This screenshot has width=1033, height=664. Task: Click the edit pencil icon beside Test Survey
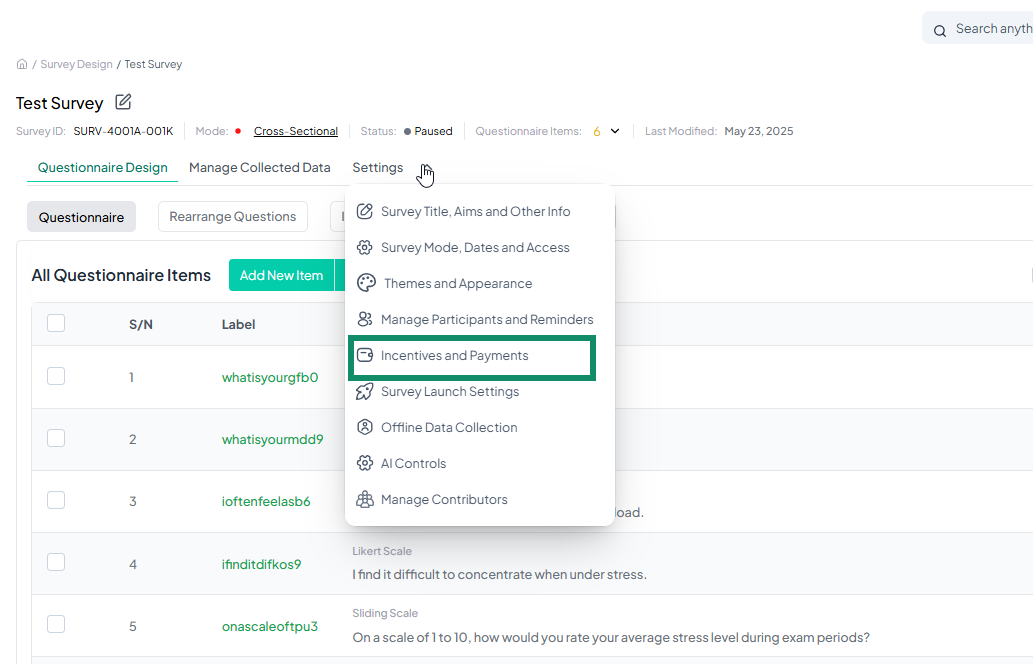(123, 102)
